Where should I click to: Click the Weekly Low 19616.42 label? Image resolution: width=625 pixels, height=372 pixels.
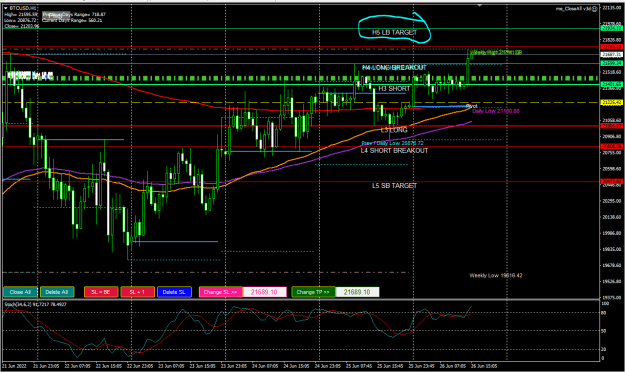pos(495,276)
